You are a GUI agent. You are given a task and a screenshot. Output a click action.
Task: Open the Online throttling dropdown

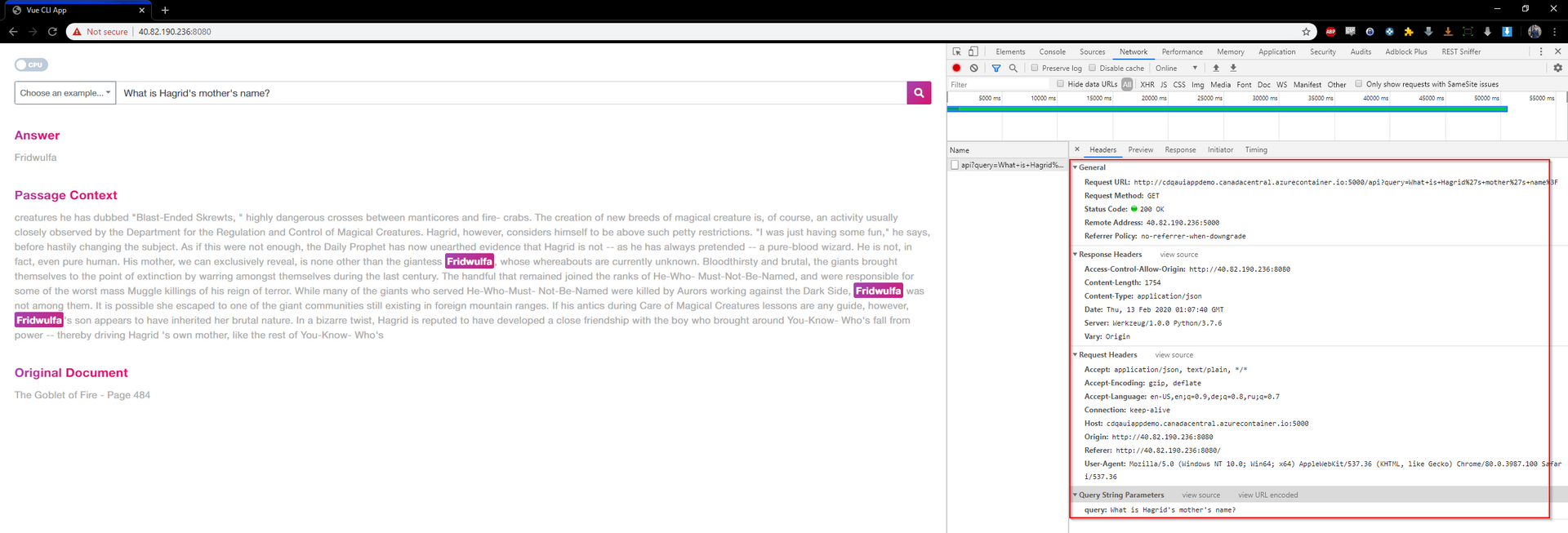click(x=1176, y=68)
